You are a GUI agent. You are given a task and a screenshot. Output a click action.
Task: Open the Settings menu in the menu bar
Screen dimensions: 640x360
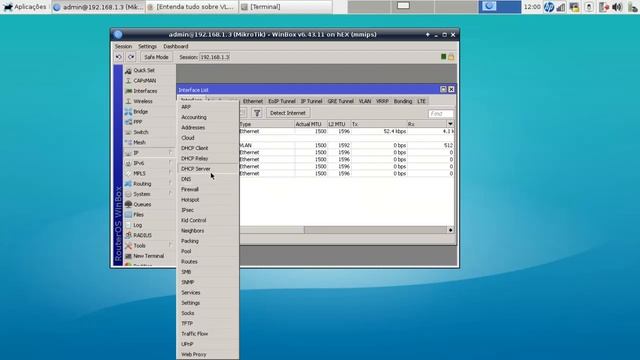(147, 47)
